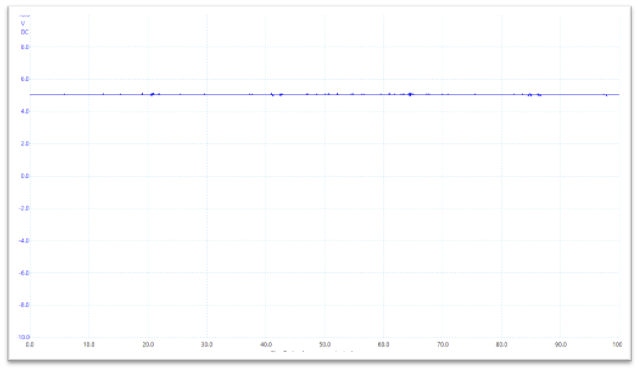Click the noise spike on trace near 20.0
Image resolution: width=639 pixels, height=371 pixels.
(152, 94)
